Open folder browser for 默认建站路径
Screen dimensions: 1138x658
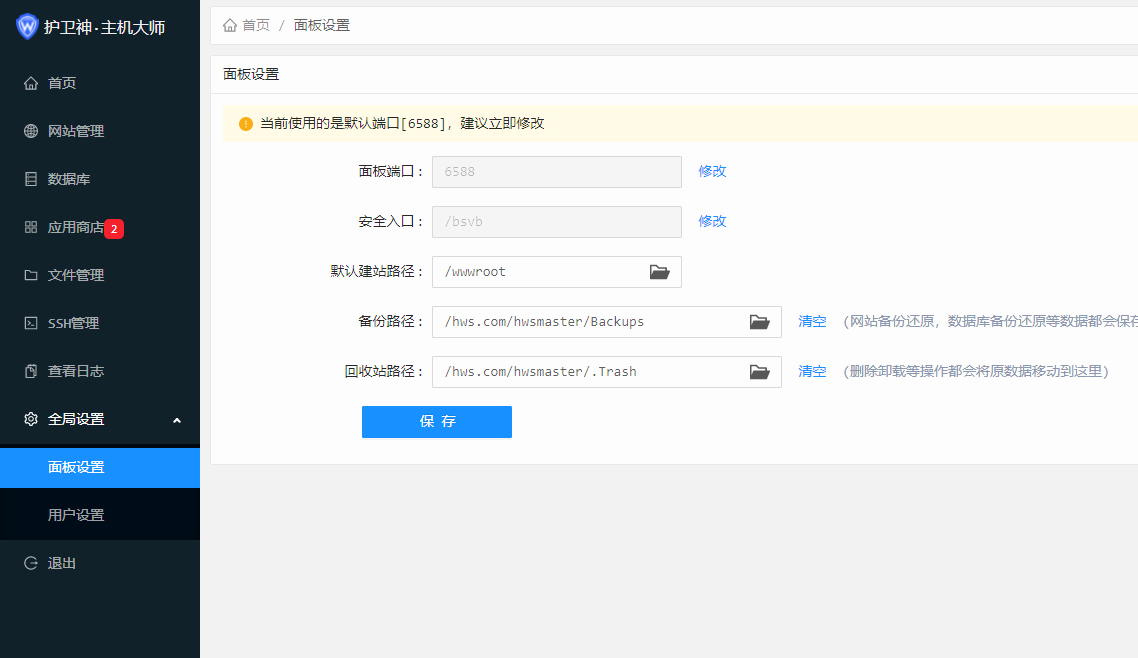[x=659, y=272]
